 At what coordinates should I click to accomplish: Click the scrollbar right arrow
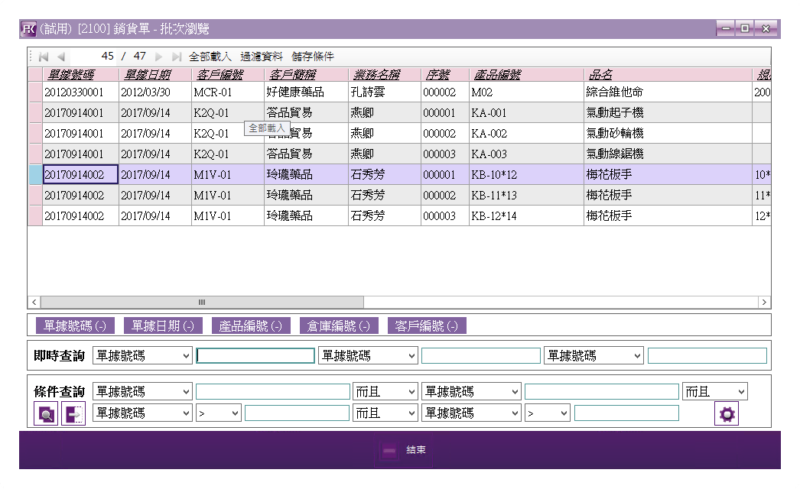click(764, 302)
